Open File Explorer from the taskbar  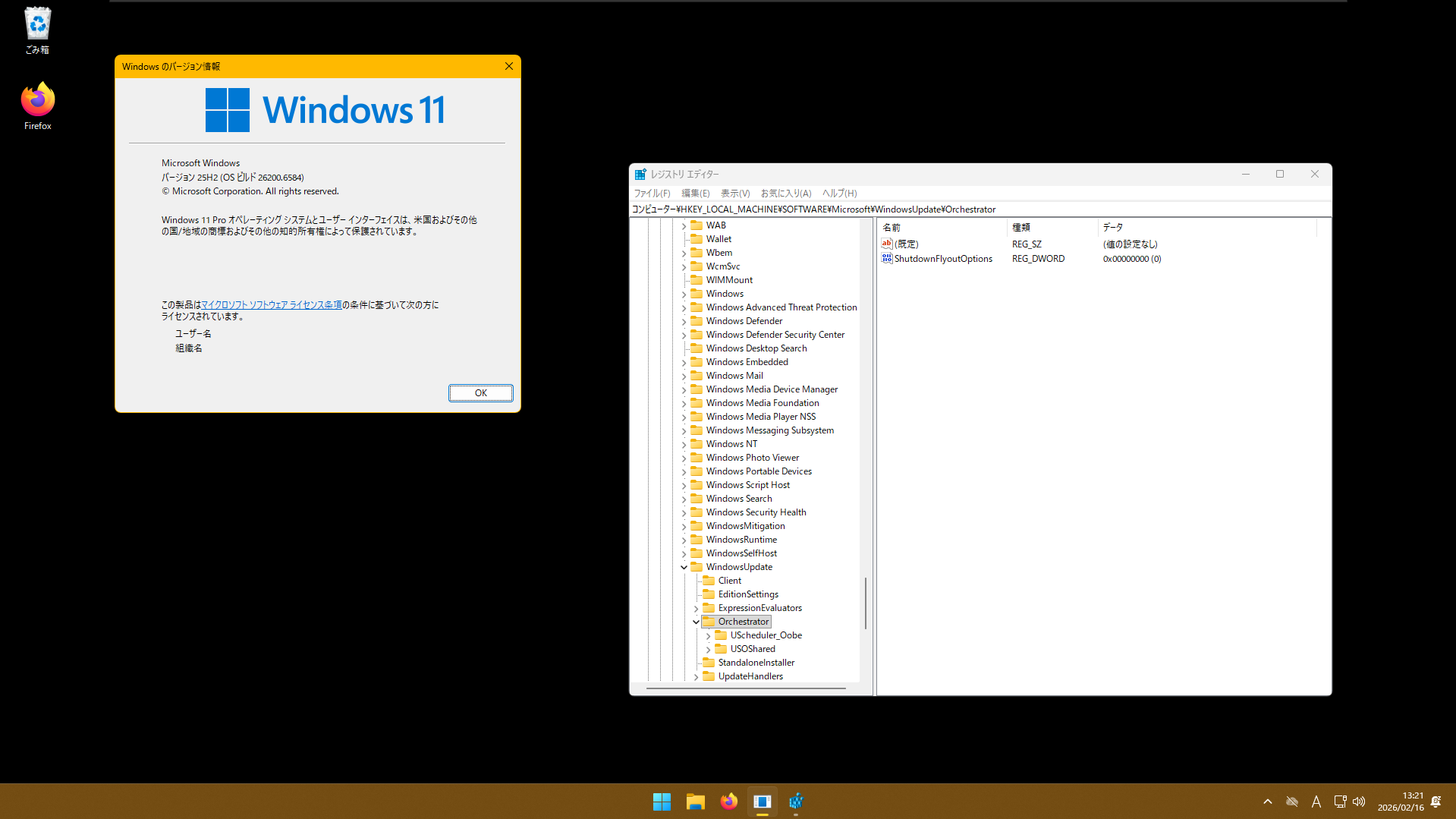[695, 802]
